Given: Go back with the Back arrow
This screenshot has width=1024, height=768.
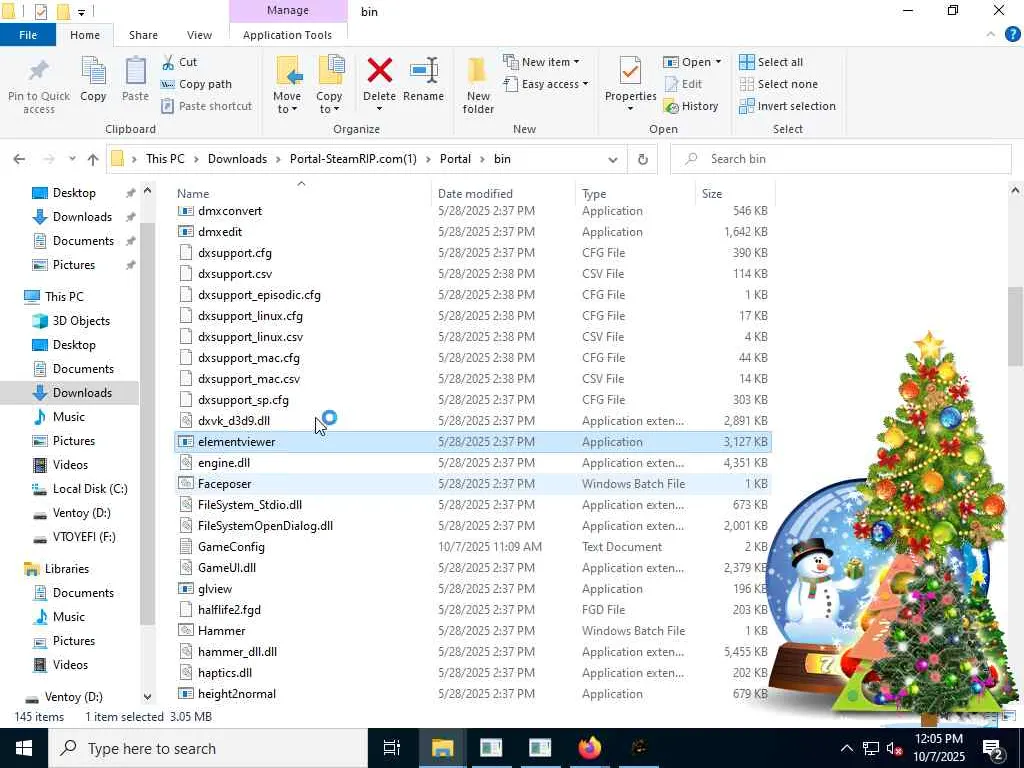Looking at the screenshot, I should [20, 159].
